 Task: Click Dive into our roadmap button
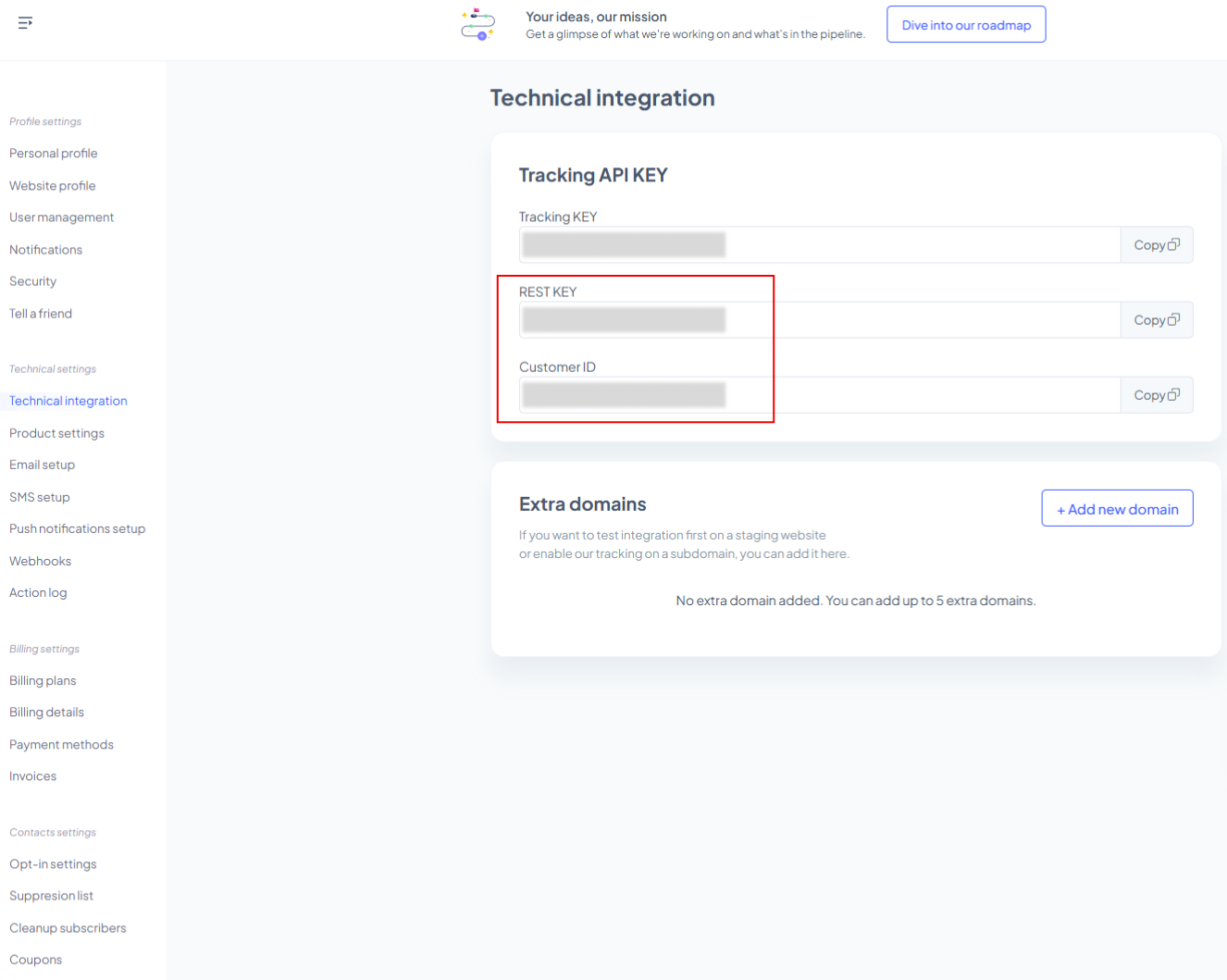coord(965,25)
